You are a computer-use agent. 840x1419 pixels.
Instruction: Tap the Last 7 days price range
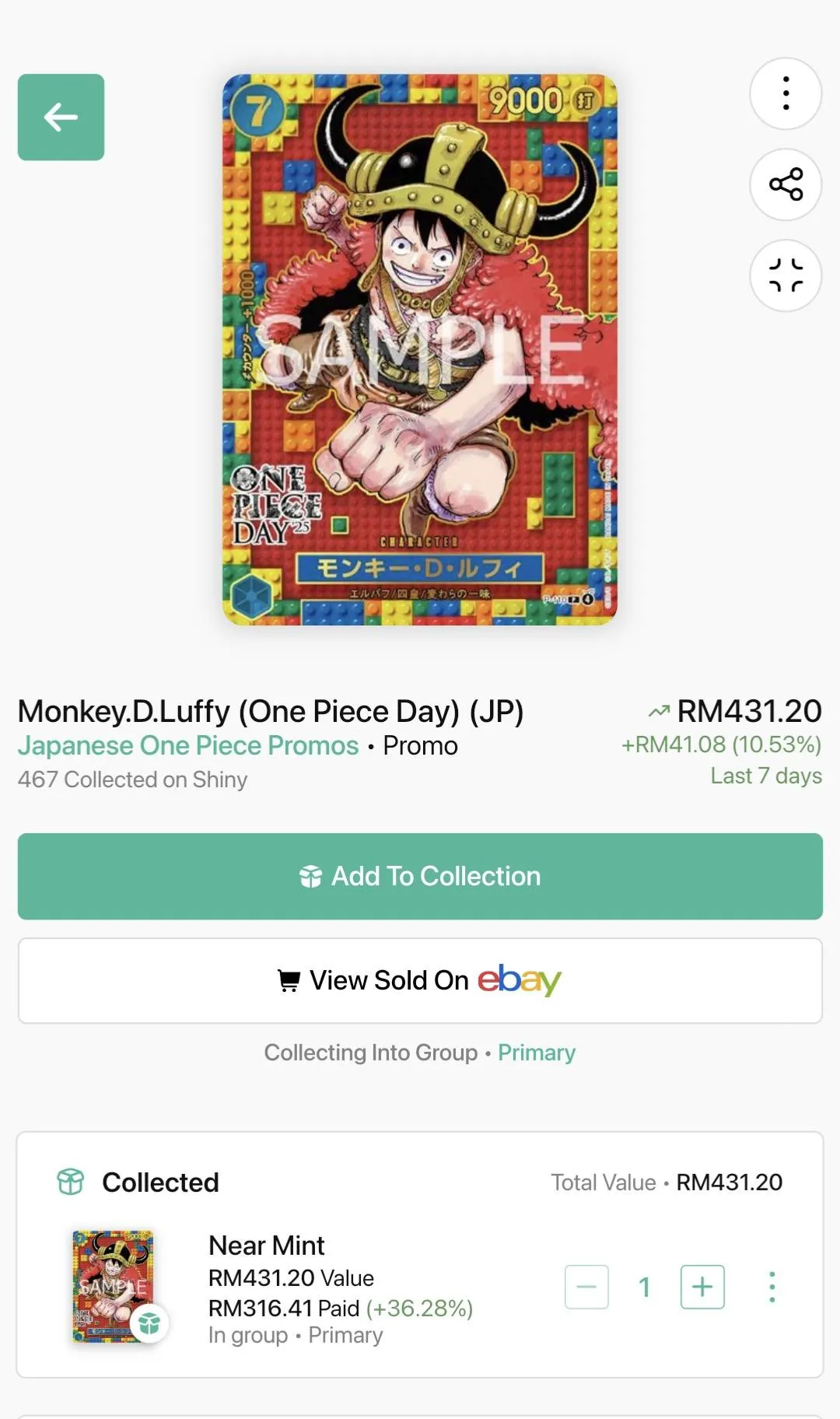pyautogui.click(x=765, y=776)
